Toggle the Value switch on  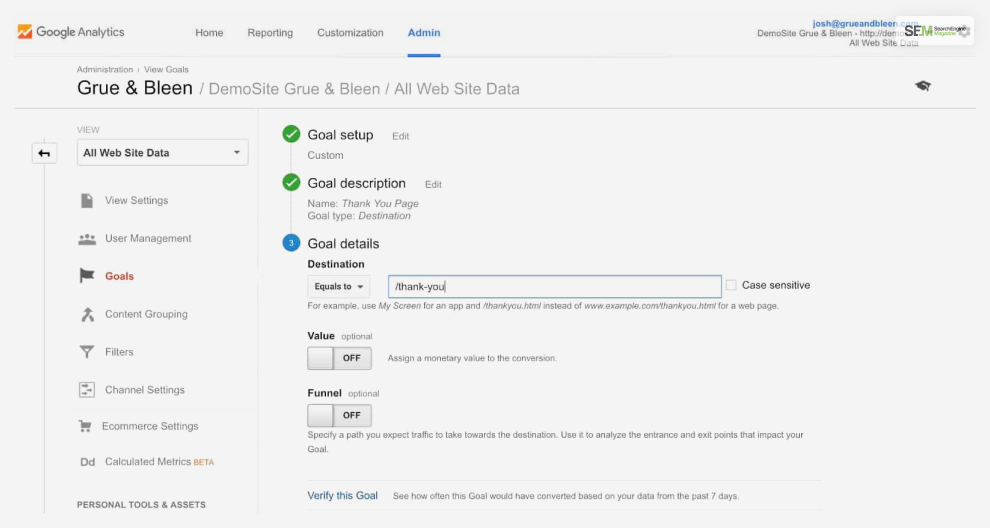point(339,358)
